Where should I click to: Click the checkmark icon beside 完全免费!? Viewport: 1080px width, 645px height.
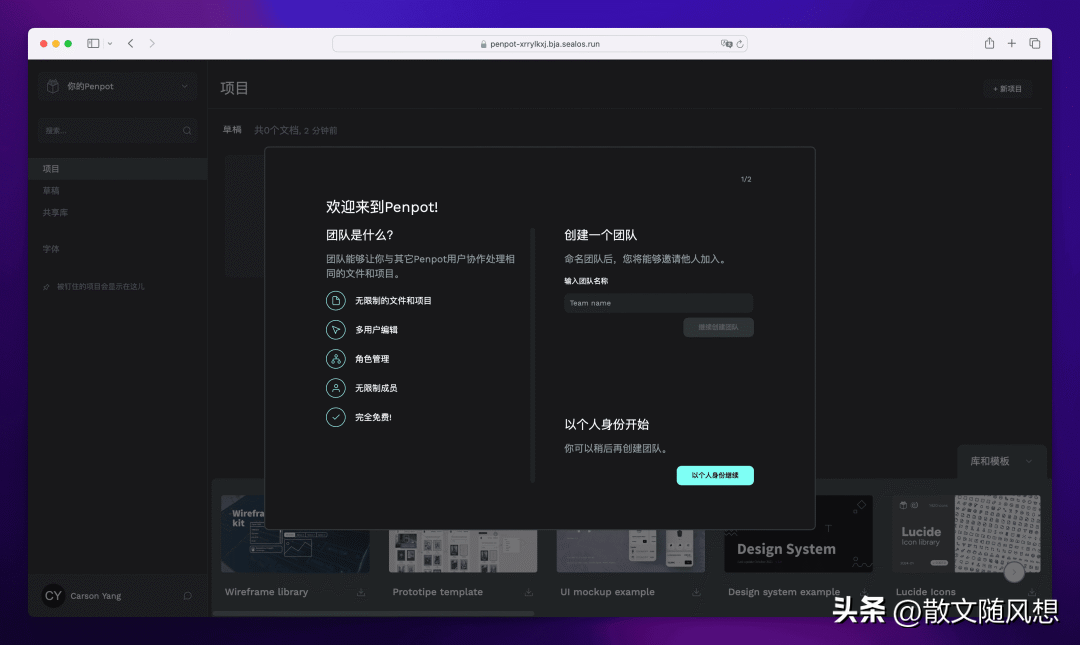tap(335, 417)
